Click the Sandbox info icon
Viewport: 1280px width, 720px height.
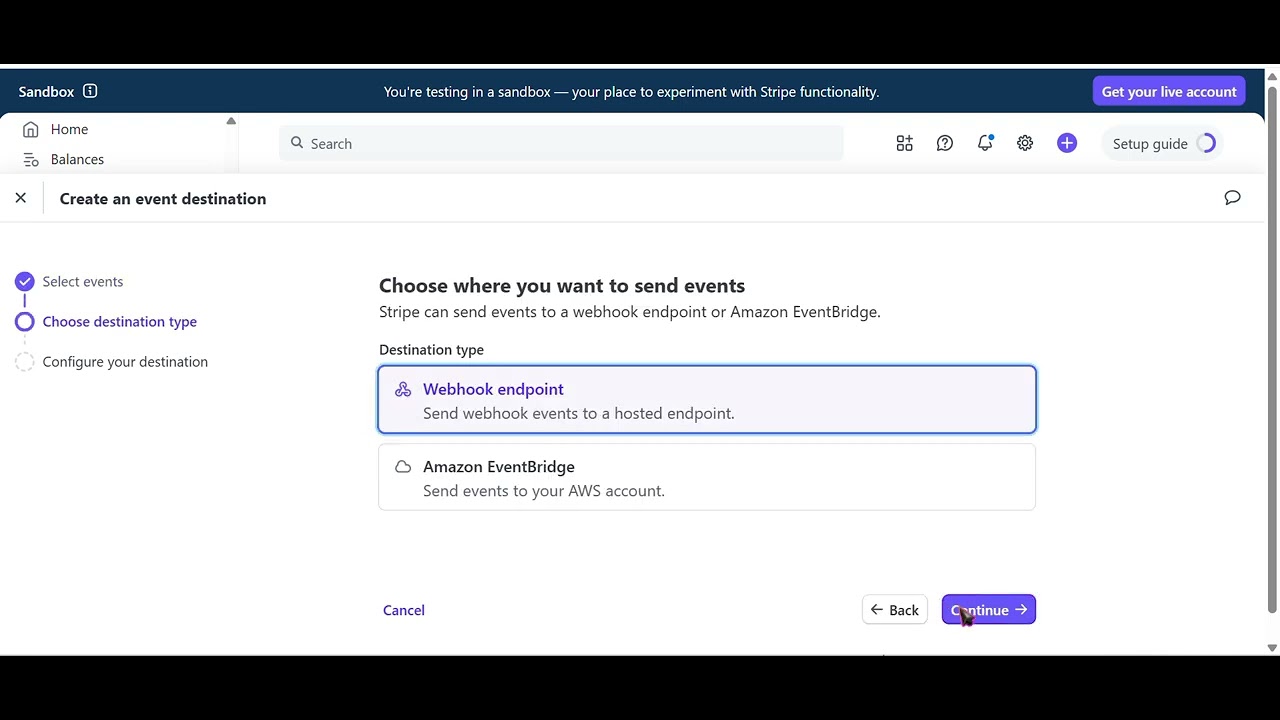click(90, 91)
